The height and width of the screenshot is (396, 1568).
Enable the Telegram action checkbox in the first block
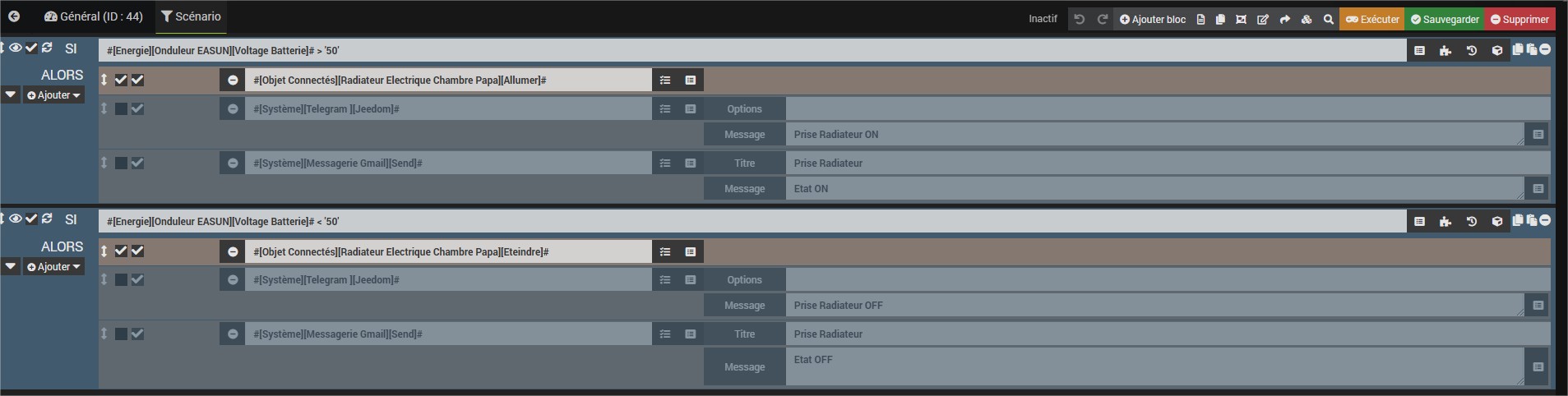pyautogui.click(x=121, y=108)
